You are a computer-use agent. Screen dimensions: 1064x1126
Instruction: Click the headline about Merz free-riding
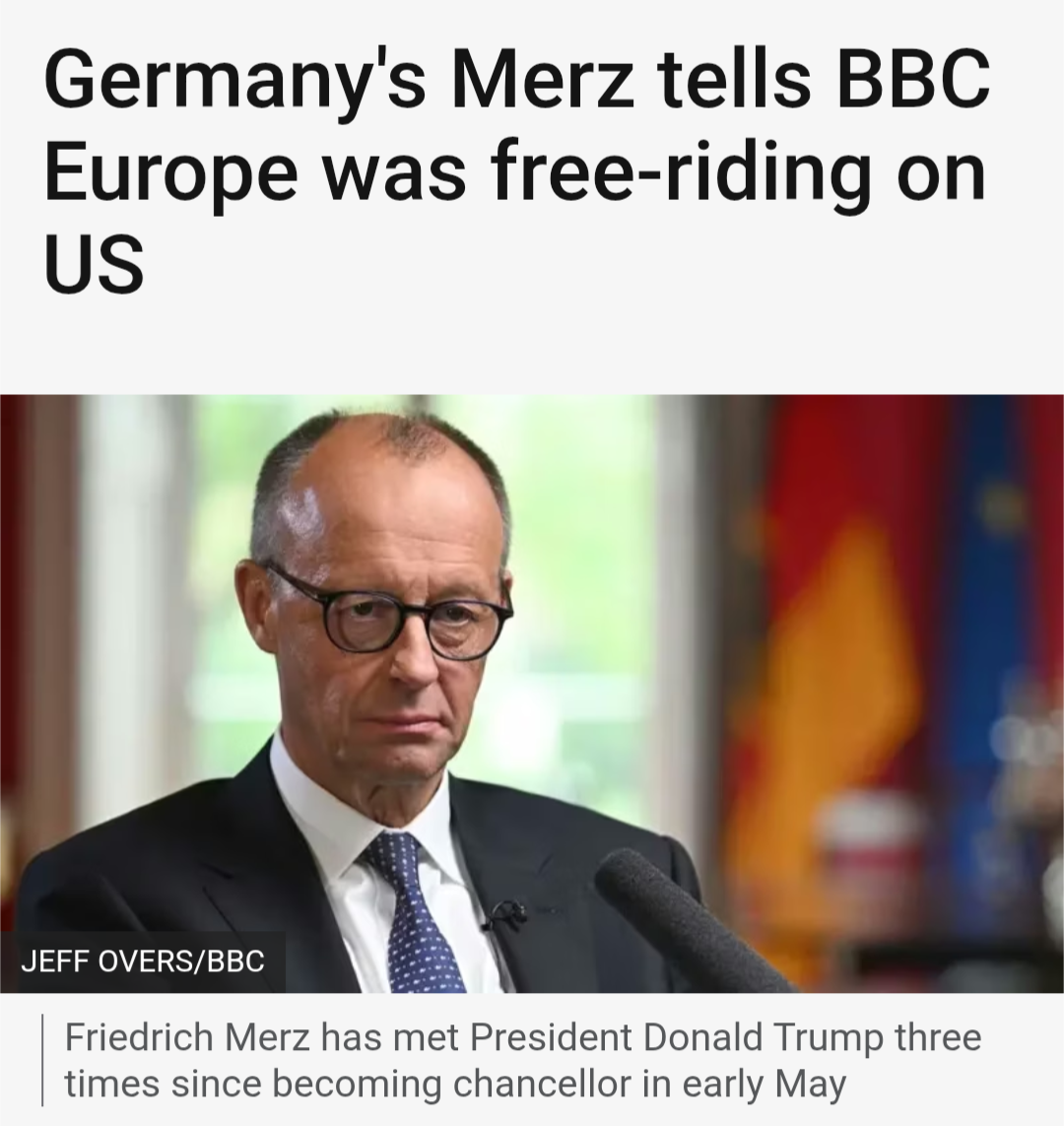[x=517, y=170]
